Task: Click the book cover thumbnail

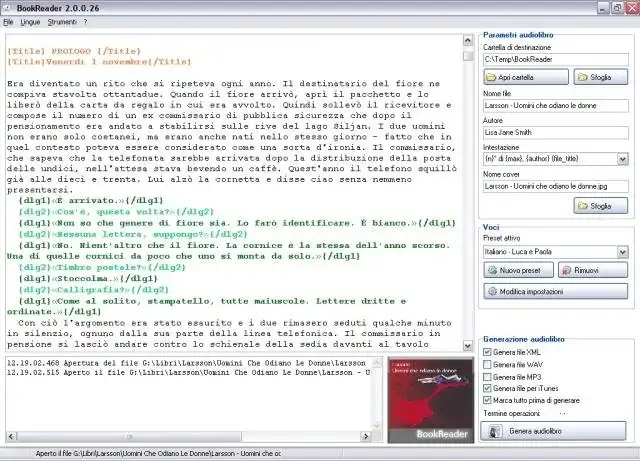Action: pyautogui.click(x=431, y=400)
